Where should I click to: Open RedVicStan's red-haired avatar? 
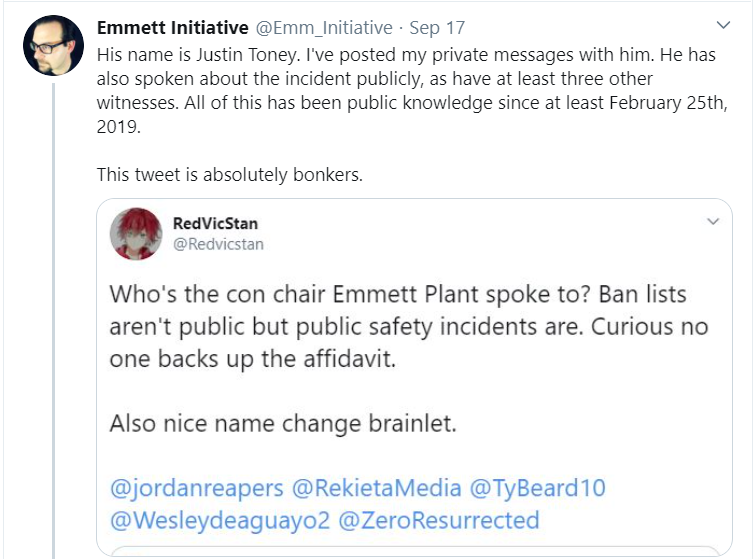point(136,234)
